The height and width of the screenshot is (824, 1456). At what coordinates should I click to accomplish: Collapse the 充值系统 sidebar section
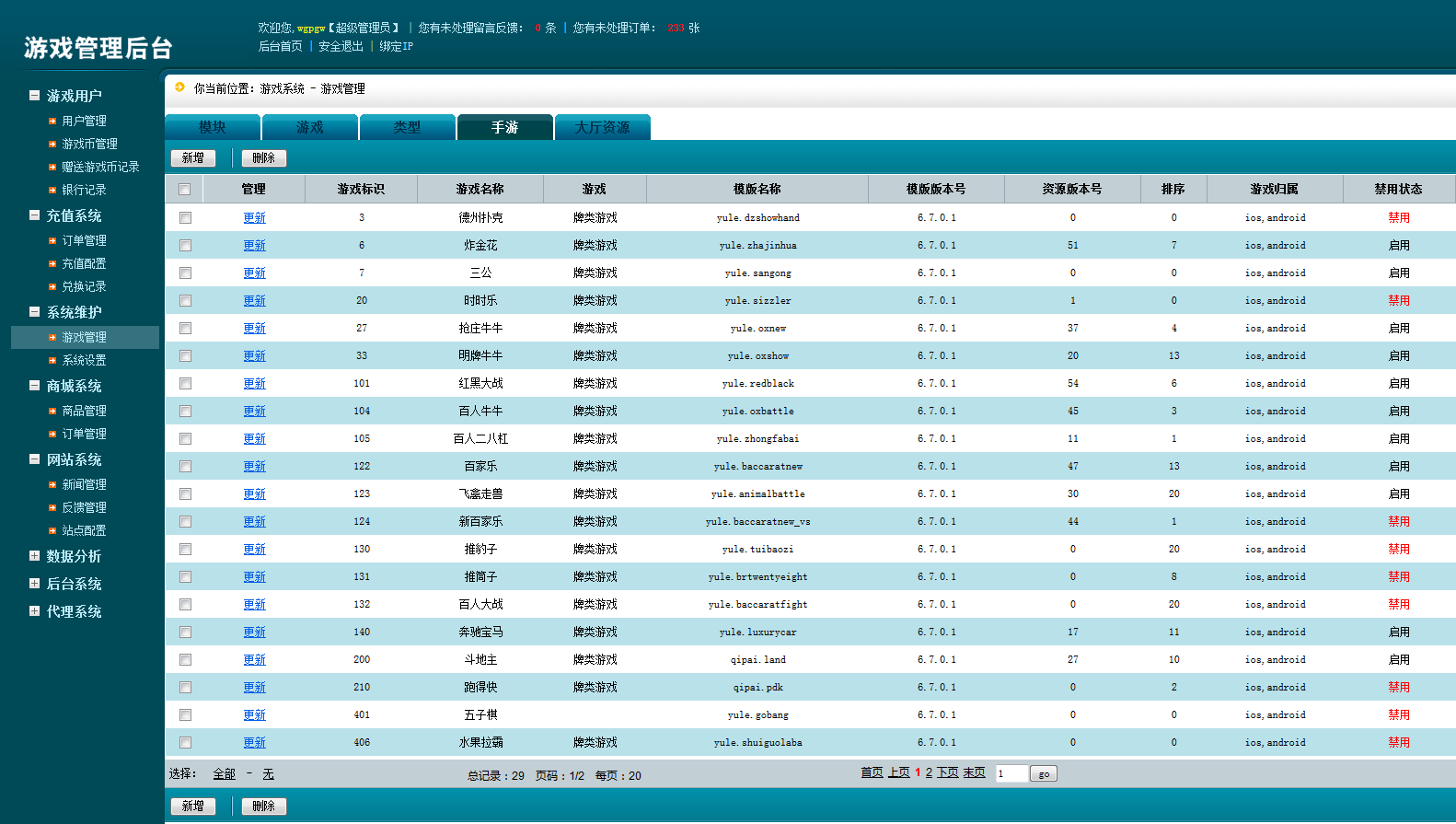coord(34,215)
